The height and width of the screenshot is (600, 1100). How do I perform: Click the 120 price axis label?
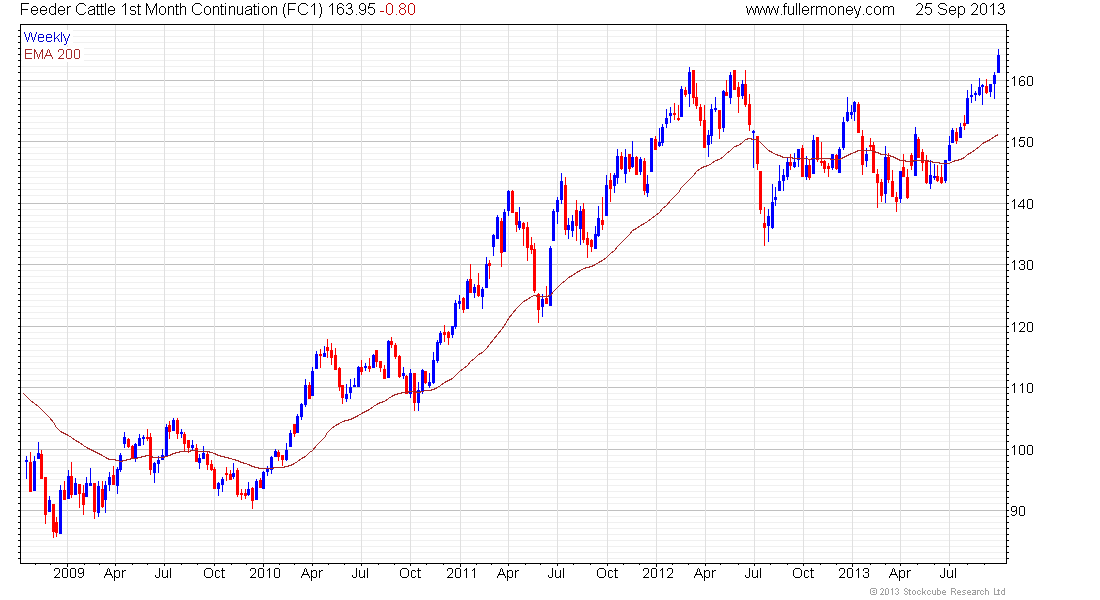click(x=1021, y=327)
